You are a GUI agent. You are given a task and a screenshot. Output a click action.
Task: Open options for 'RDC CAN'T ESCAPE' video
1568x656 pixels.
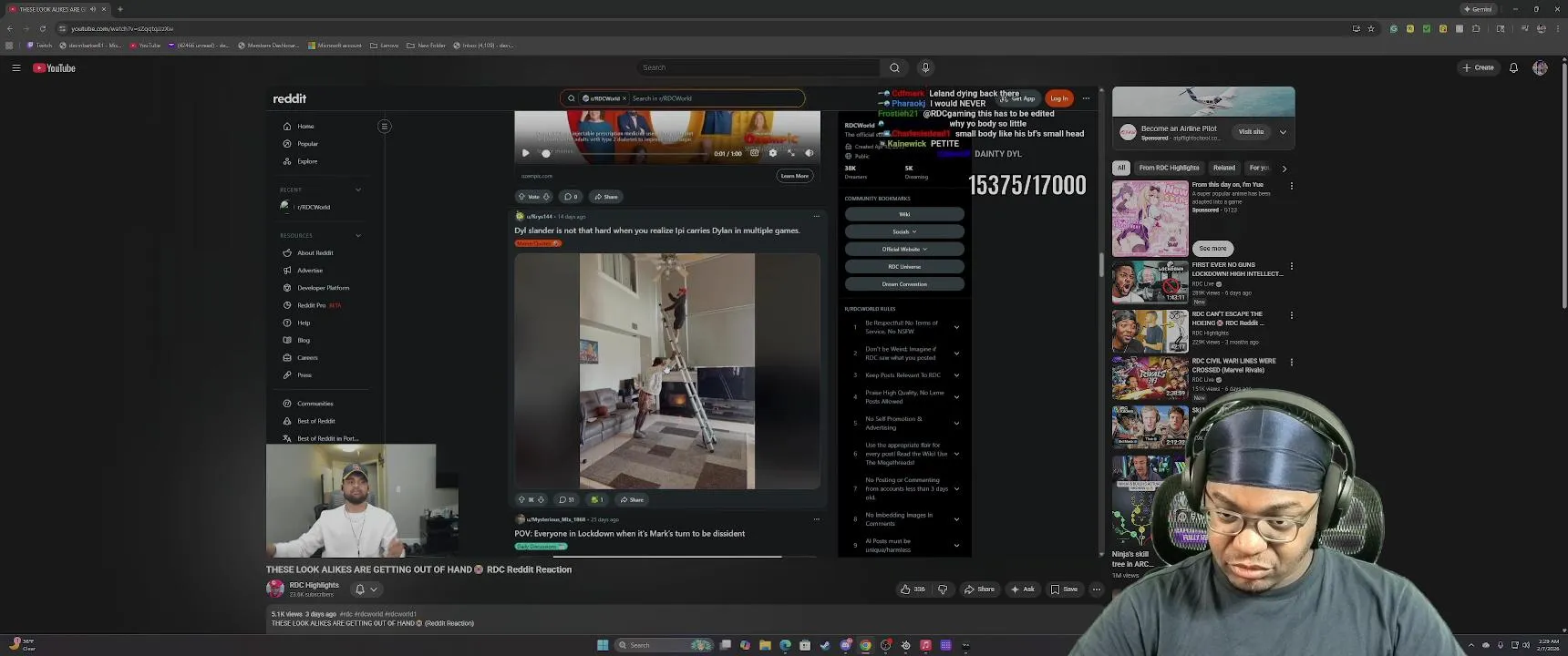coord(1291,315)
